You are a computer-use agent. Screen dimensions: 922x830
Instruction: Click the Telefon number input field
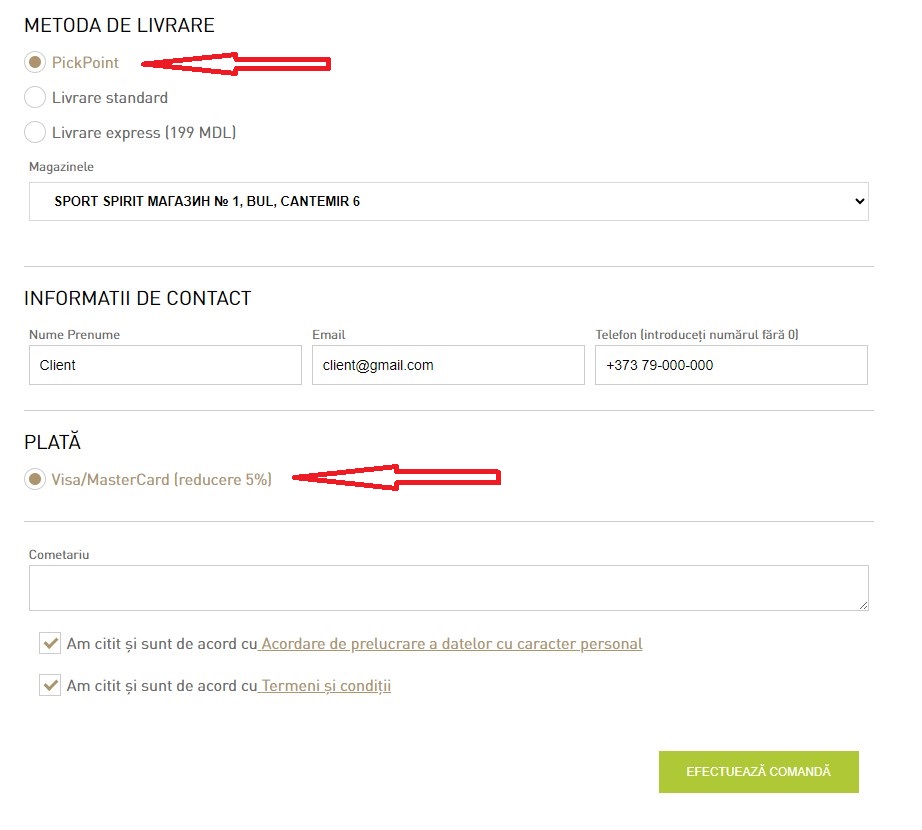point(731,365)
